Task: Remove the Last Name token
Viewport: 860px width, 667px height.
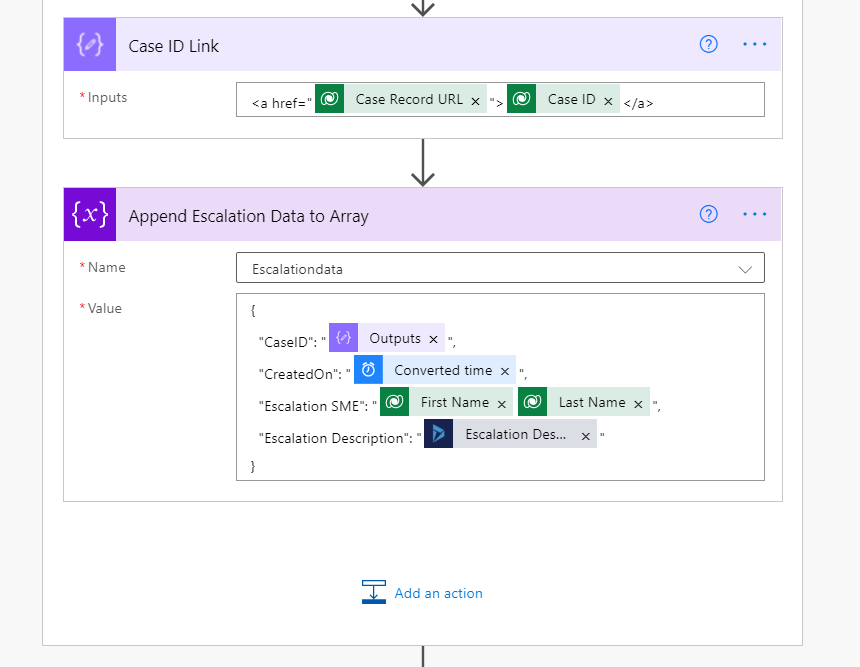Action: point(638,403)
